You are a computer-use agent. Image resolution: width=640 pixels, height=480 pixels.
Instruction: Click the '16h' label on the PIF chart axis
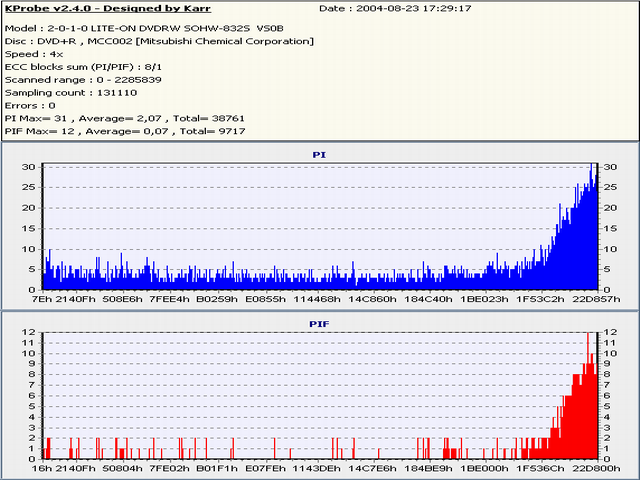click(x=42, y=468)
